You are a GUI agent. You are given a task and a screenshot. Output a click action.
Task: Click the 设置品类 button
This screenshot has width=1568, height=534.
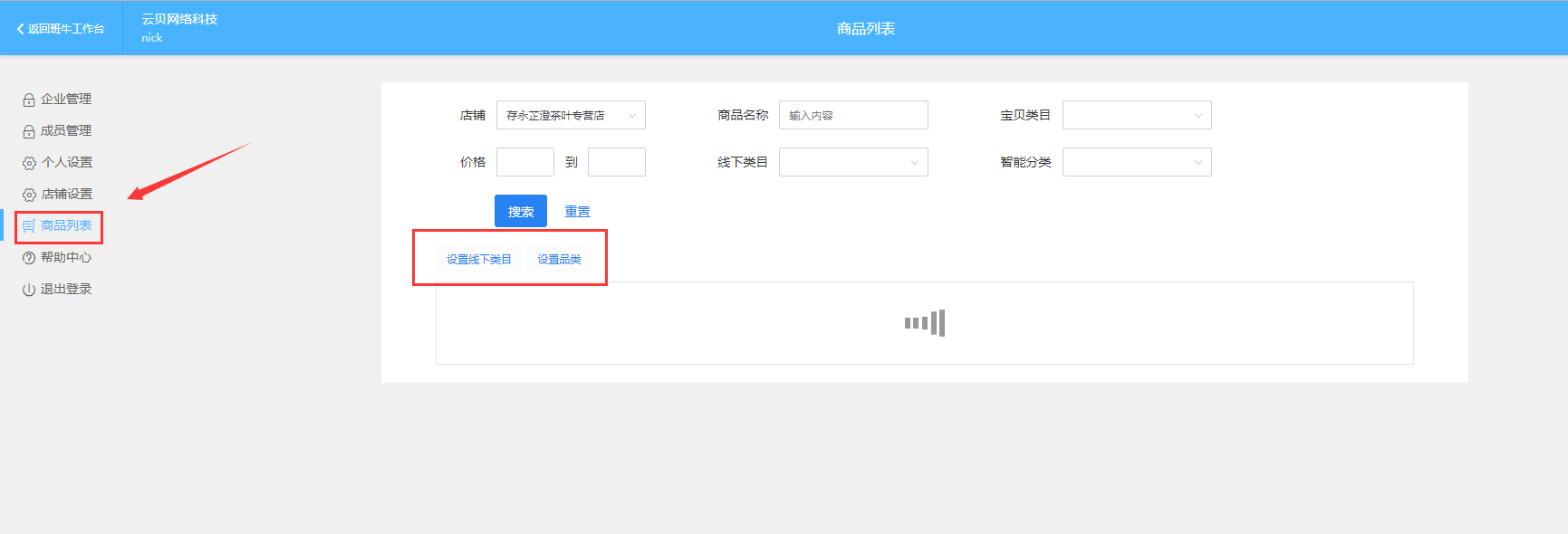[559, 260]
